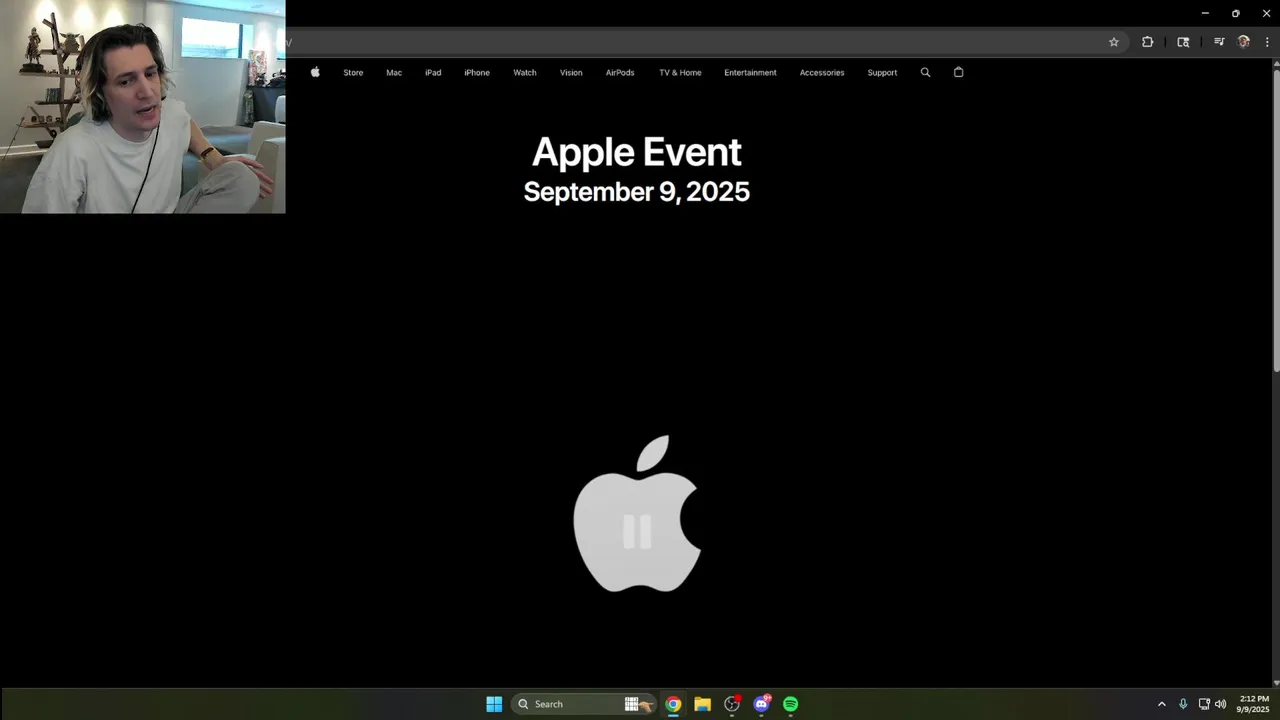Image resolution: width=1280 pixels, height=720 pixels.
Task: Click the page vertical scrollbar thumb
Action: click(1276, 220)
